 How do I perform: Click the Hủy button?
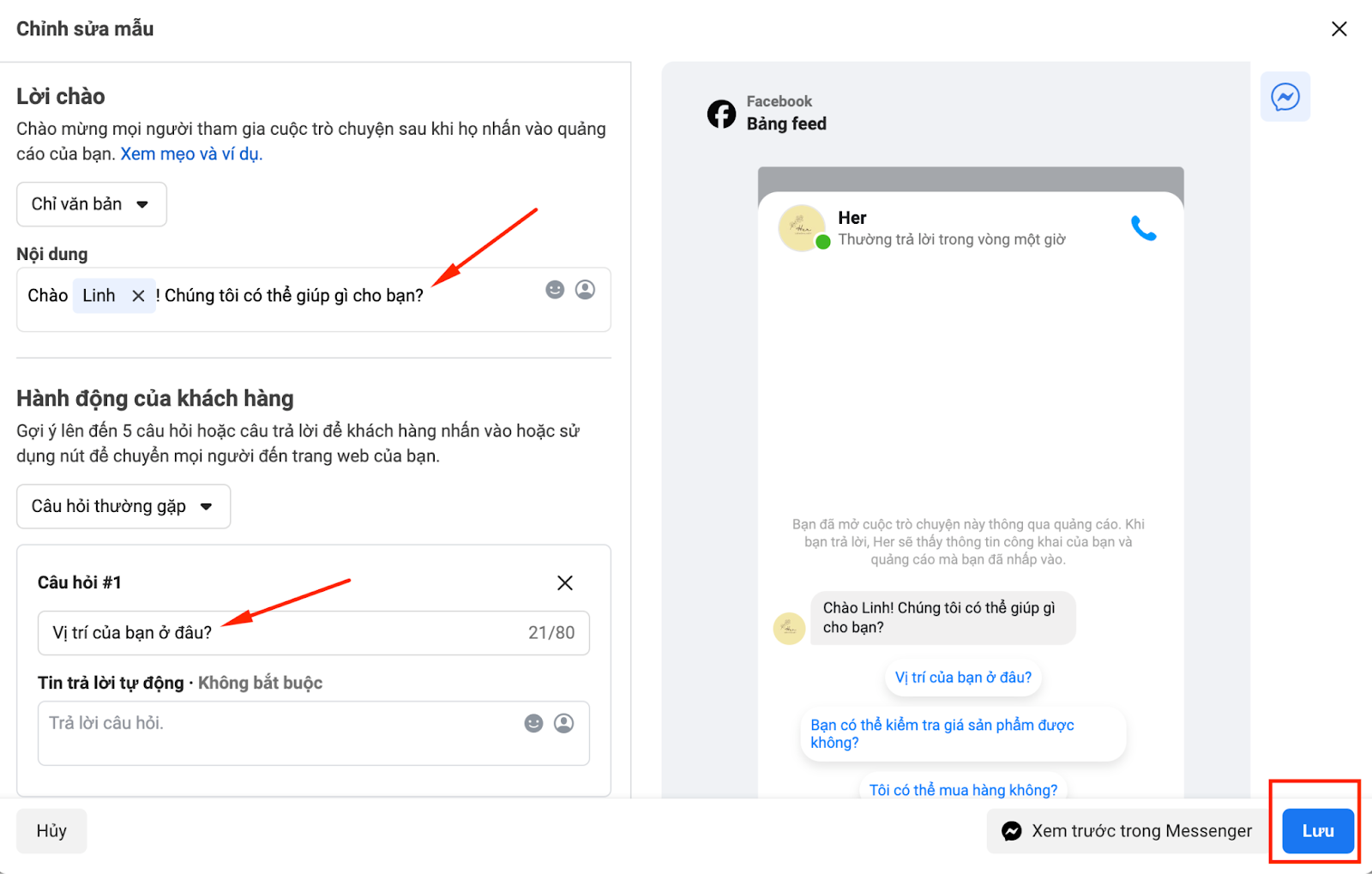51,830
